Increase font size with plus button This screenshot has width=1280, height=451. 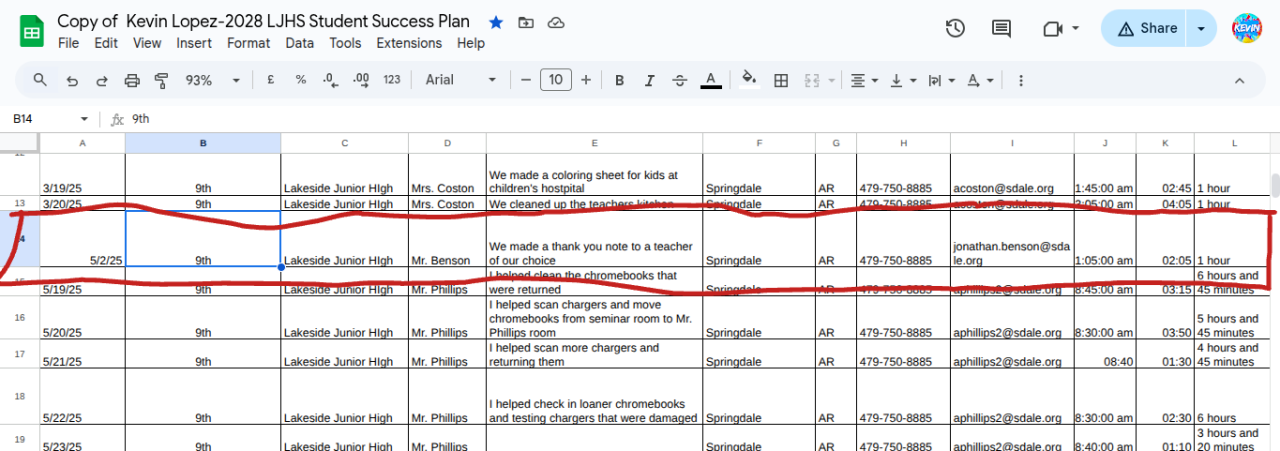pos(586,80)
